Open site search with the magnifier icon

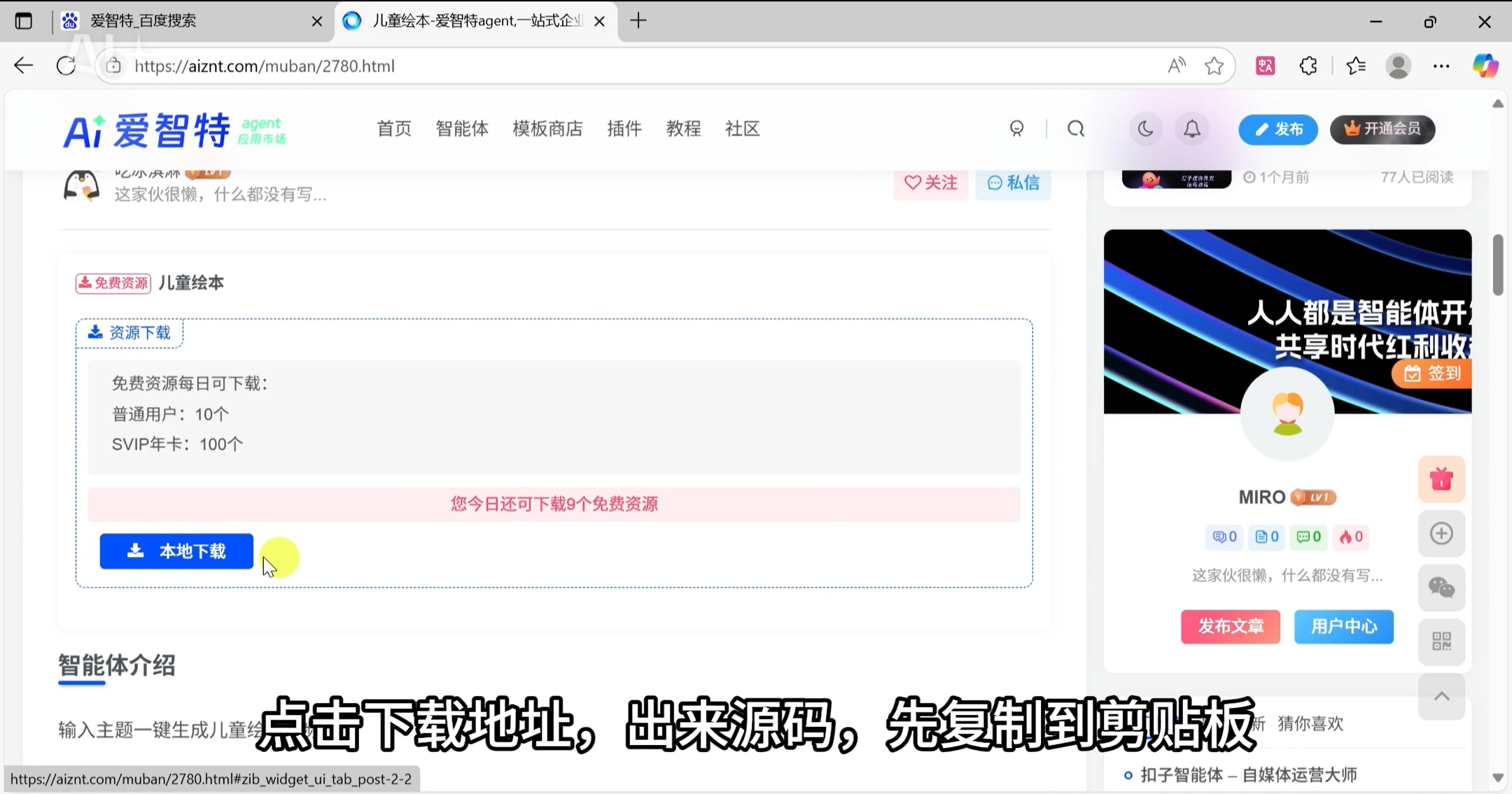coord(1076,129)
